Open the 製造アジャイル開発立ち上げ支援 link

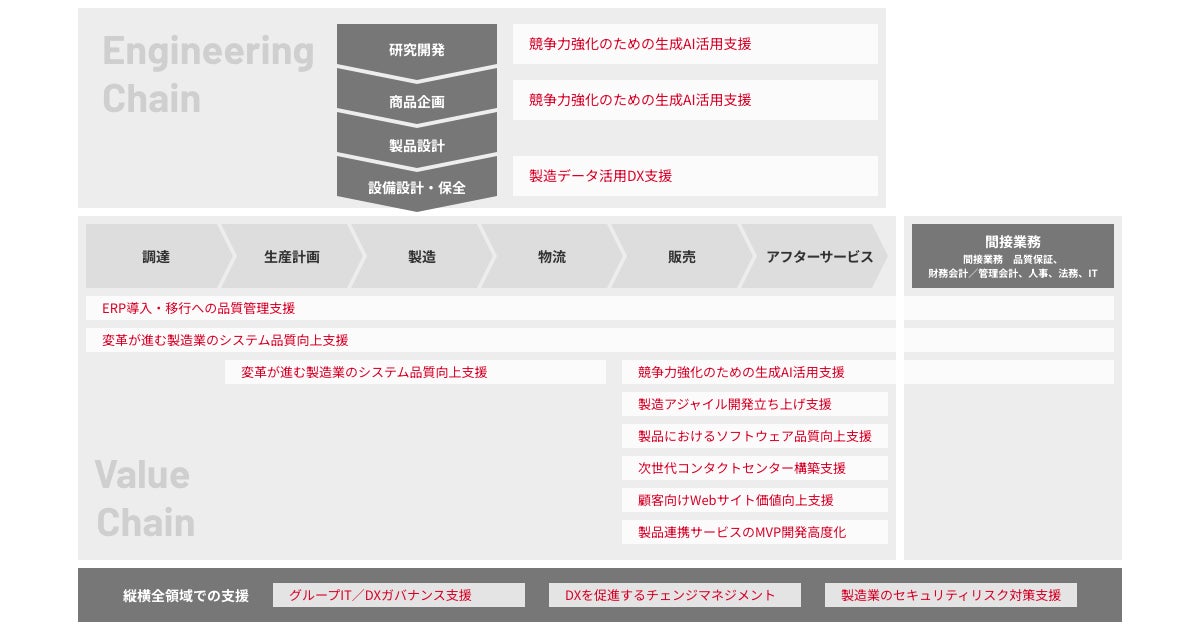(755, 404)
